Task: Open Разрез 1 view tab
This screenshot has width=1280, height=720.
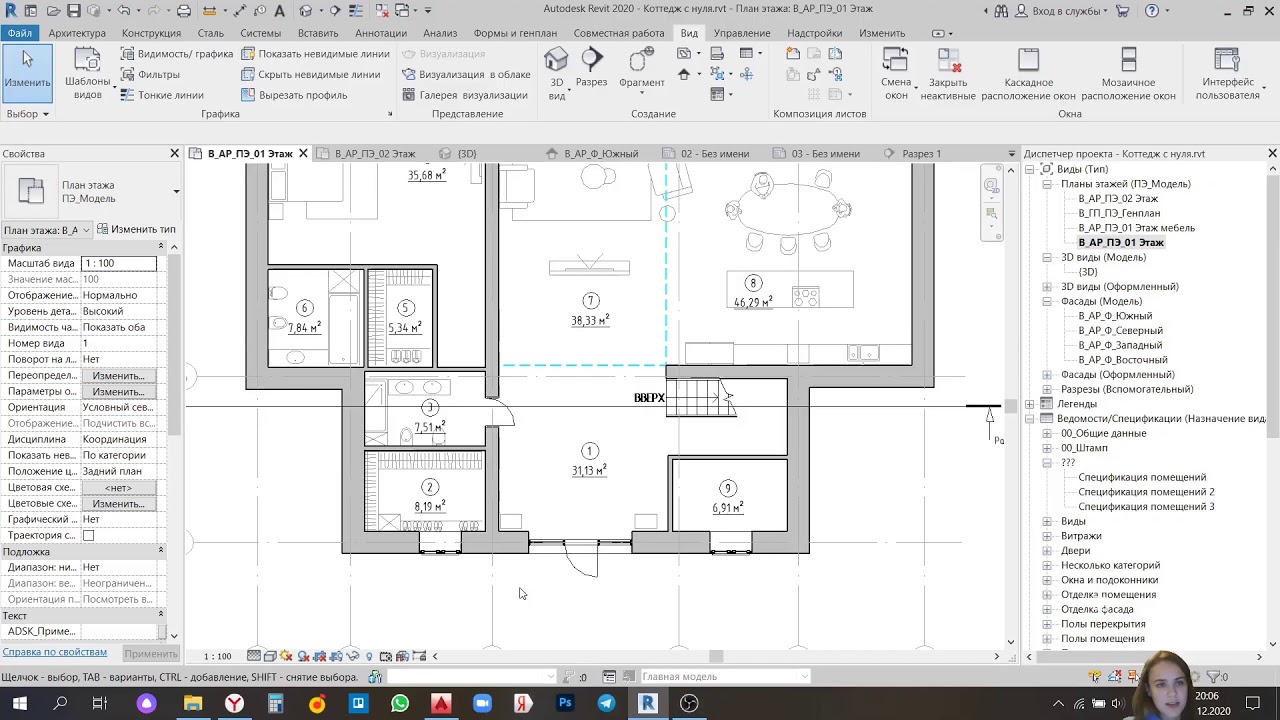Action: pyautogui.click(x=922, y=154)
